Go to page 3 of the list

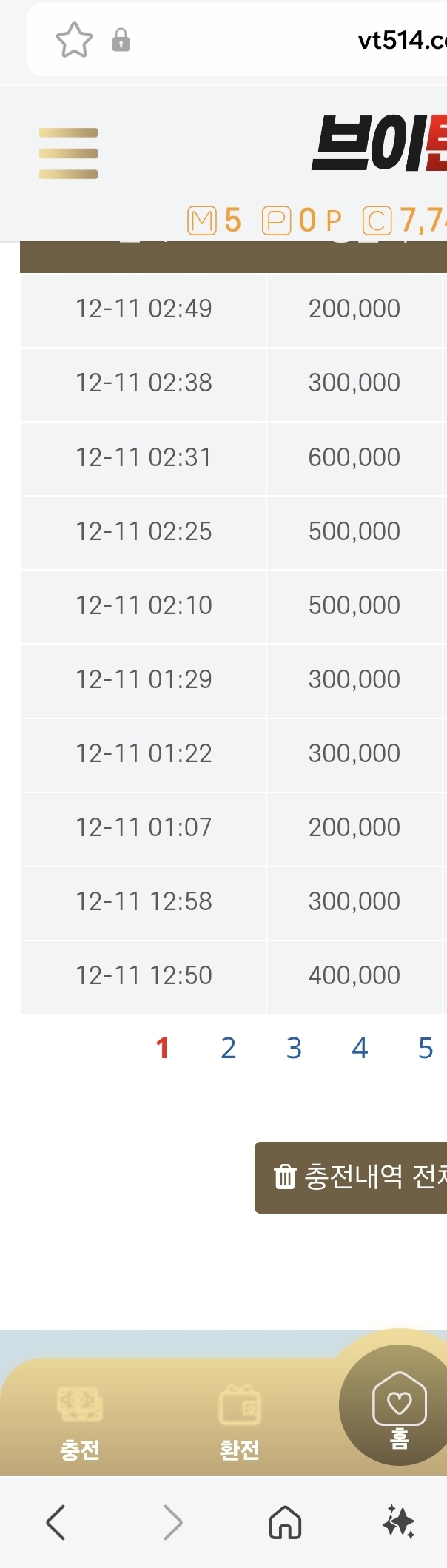click(294, 1048)
